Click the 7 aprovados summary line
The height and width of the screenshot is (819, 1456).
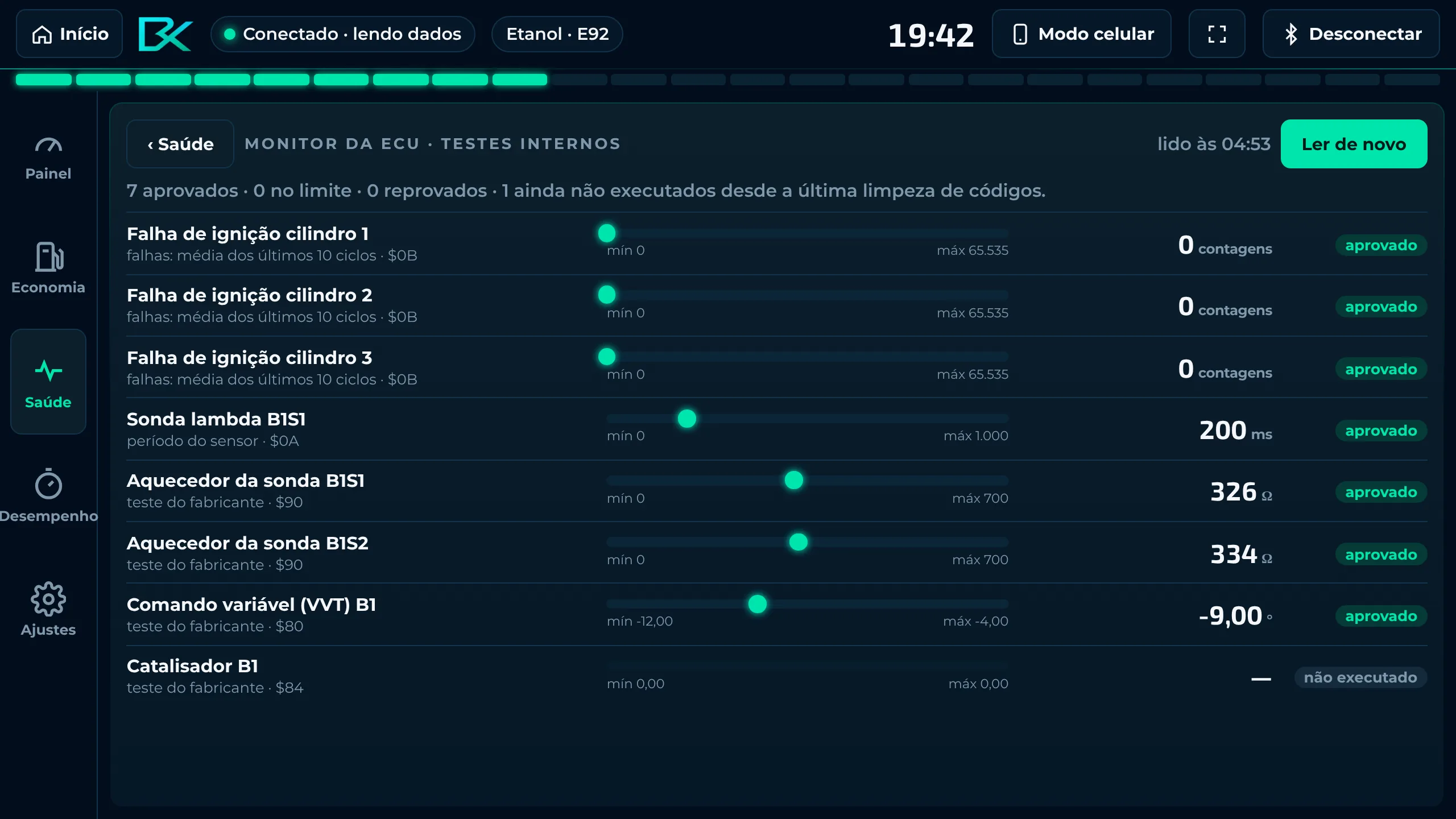(586, 191)
